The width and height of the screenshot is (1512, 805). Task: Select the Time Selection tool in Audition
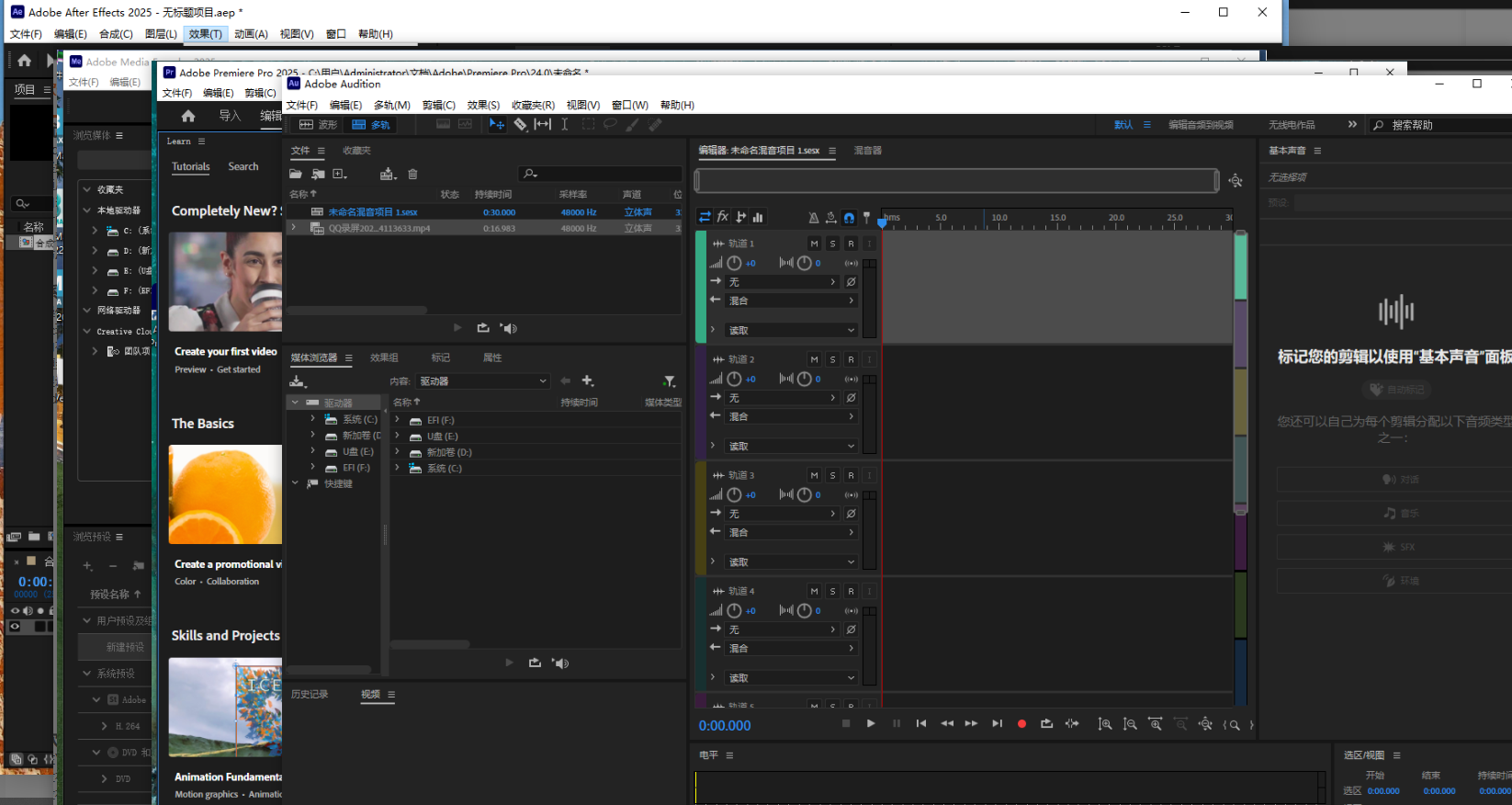click(565, 124)
